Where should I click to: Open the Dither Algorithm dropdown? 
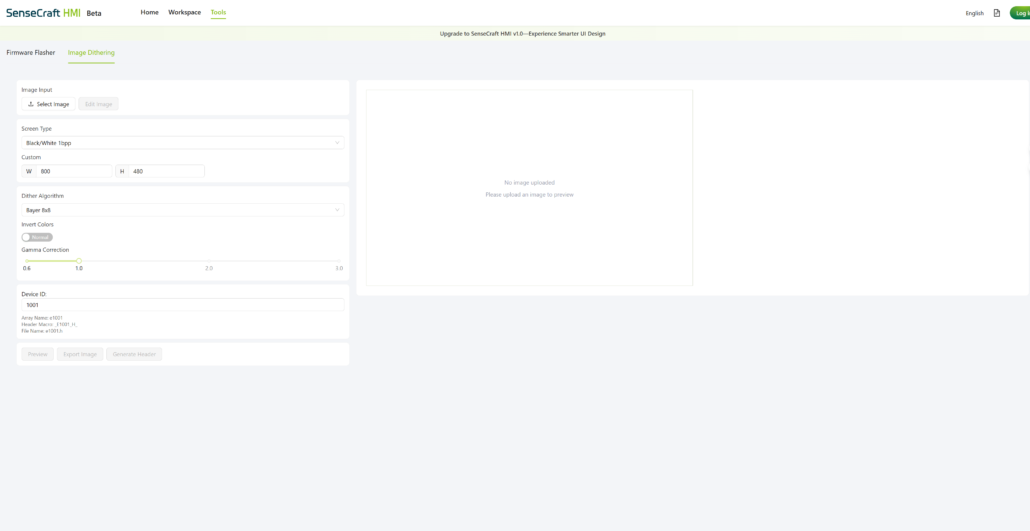point(182,210)
